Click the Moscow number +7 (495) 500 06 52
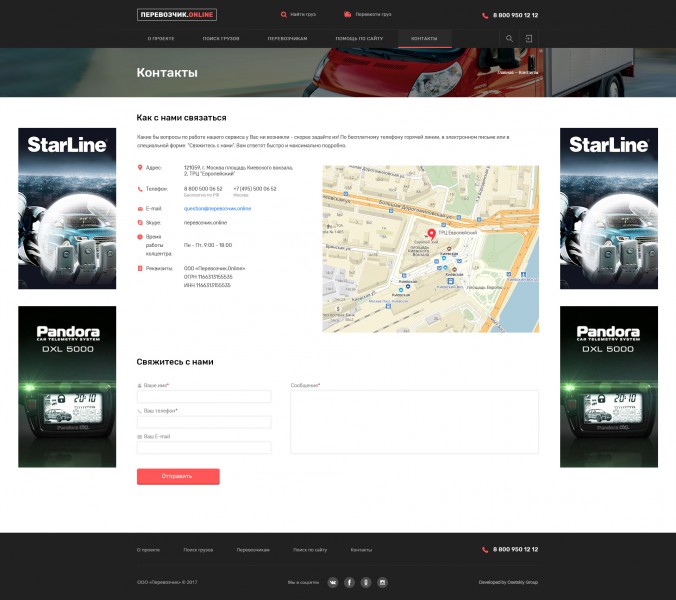 (x=255, y=189)
